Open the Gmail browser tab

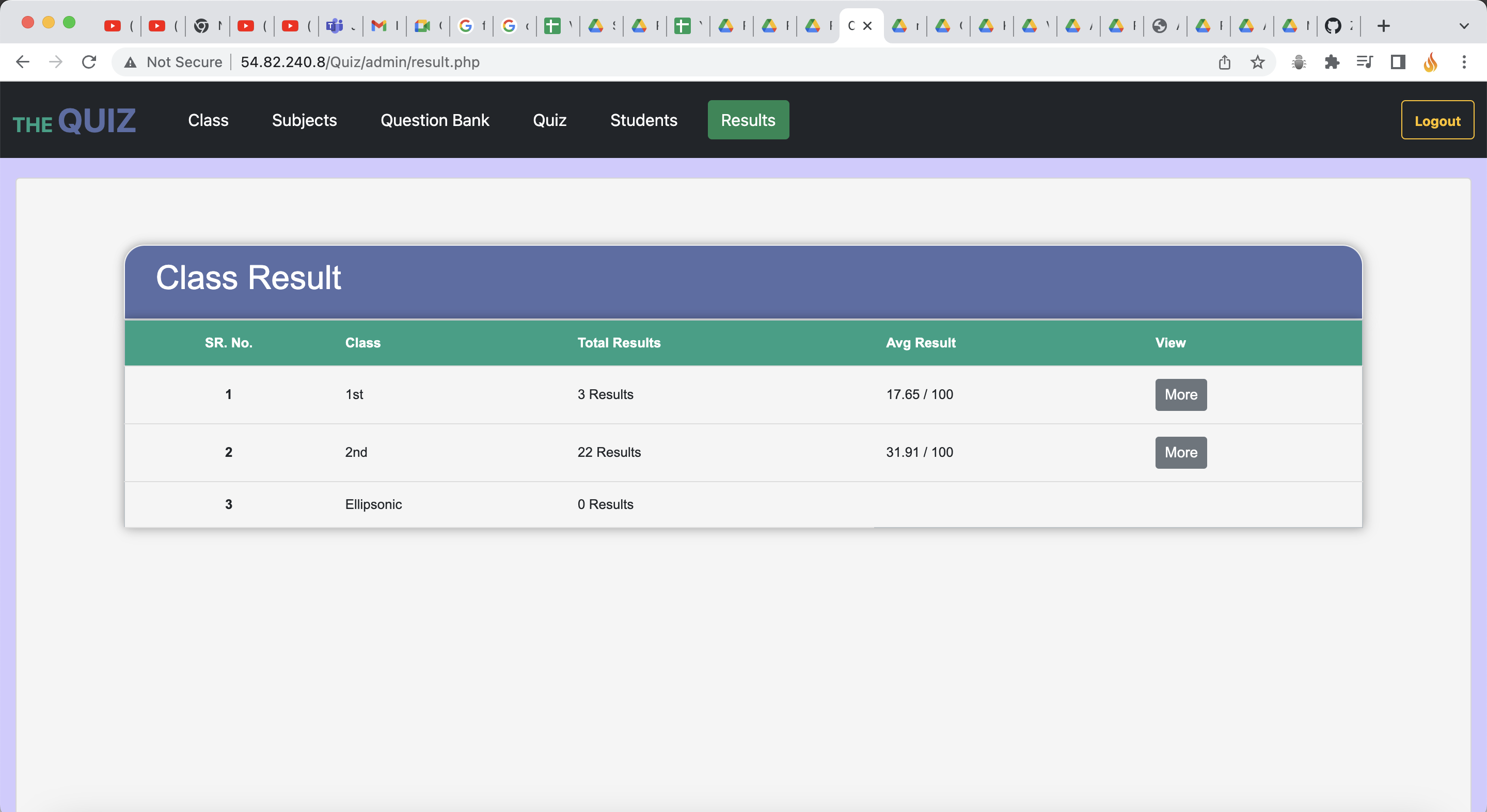(x=379, y=25)
